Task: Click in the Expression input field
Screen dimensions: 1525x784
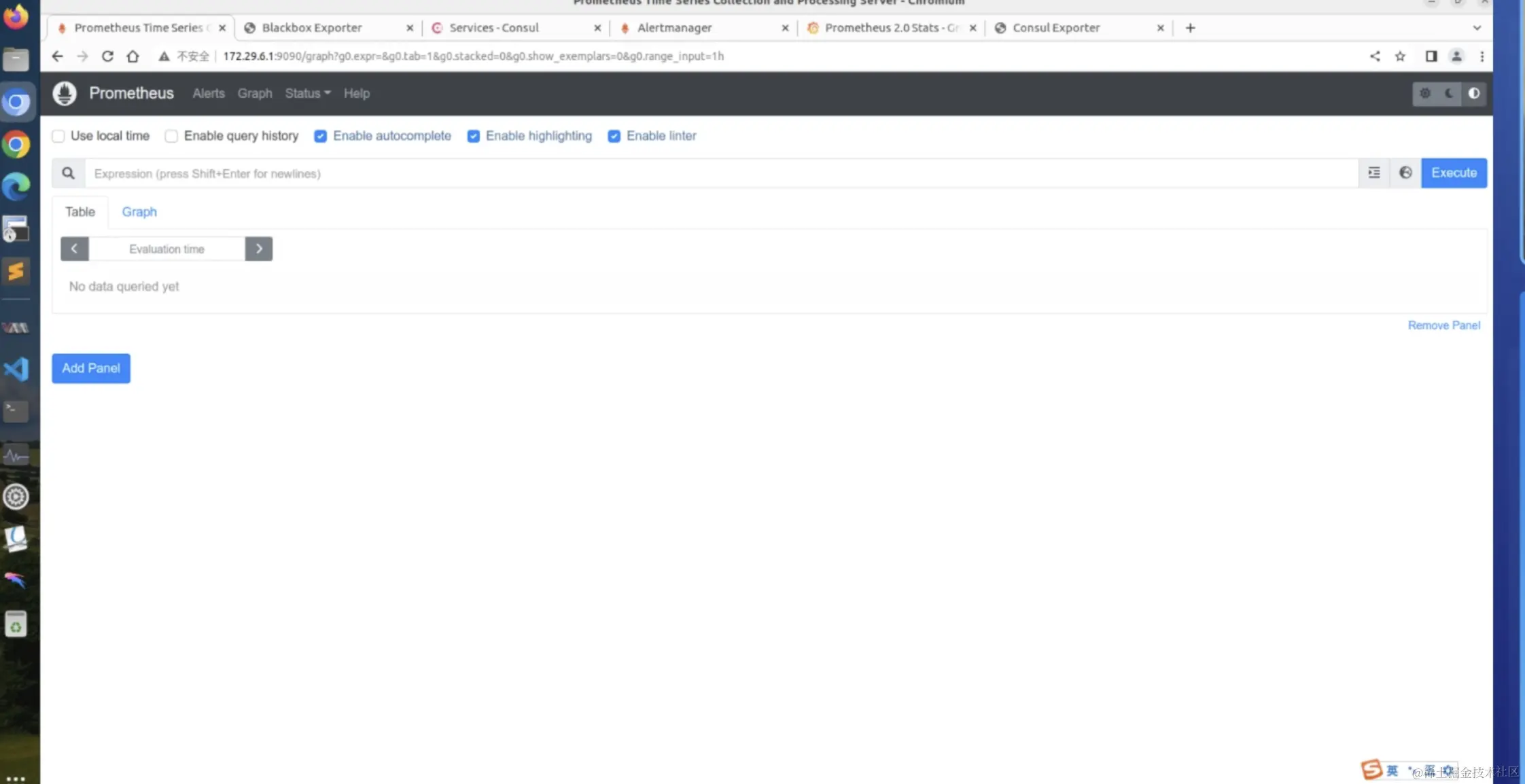Action: point(720,173)
